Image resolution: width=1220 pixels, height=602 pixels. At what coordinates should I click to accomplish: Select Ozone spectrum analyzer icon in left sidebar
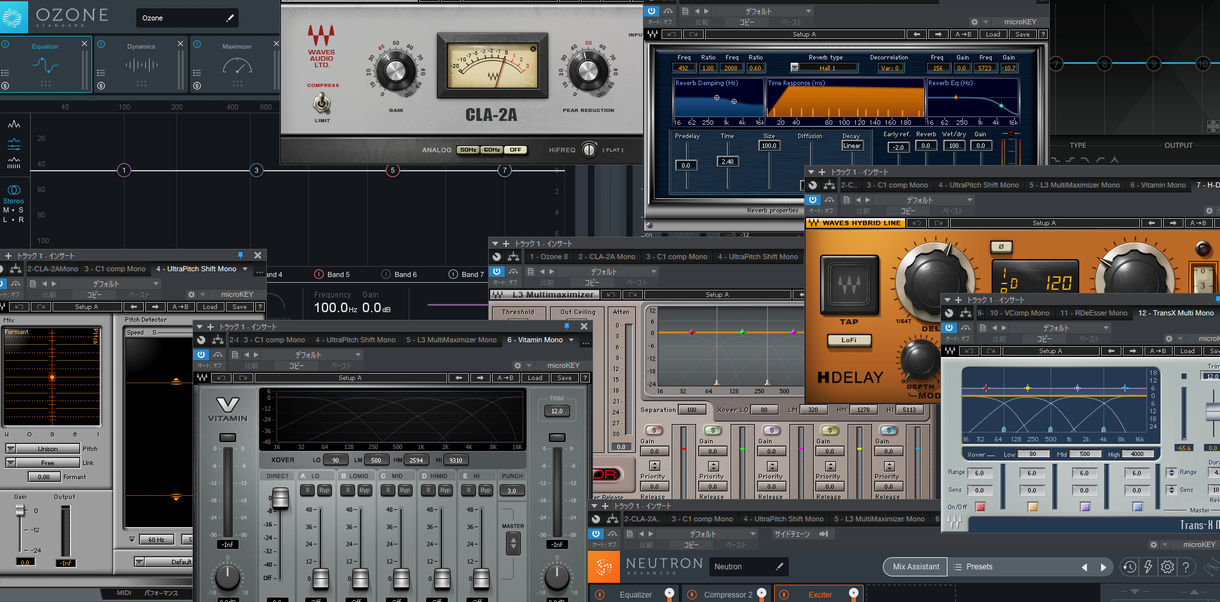point(14,125)
